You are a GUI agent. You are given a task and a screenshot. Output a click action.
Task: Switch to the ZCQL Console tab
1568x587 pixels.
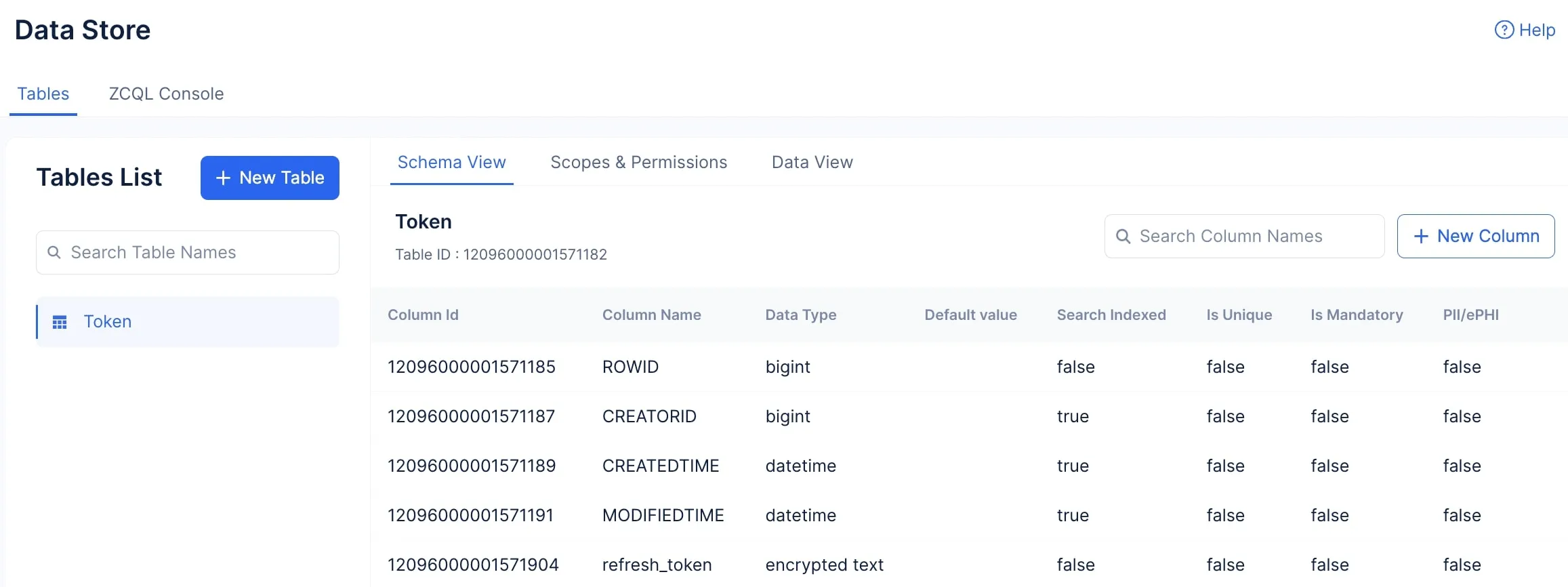click(166, 94)
